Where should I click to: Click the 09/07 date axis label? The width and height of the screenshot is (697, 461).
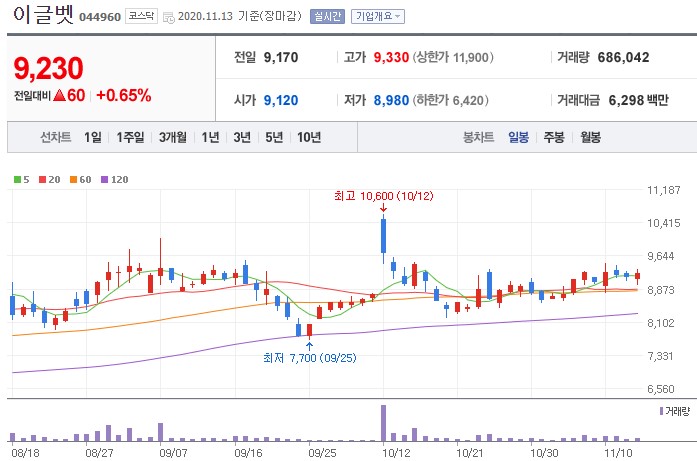coord(173,453)
